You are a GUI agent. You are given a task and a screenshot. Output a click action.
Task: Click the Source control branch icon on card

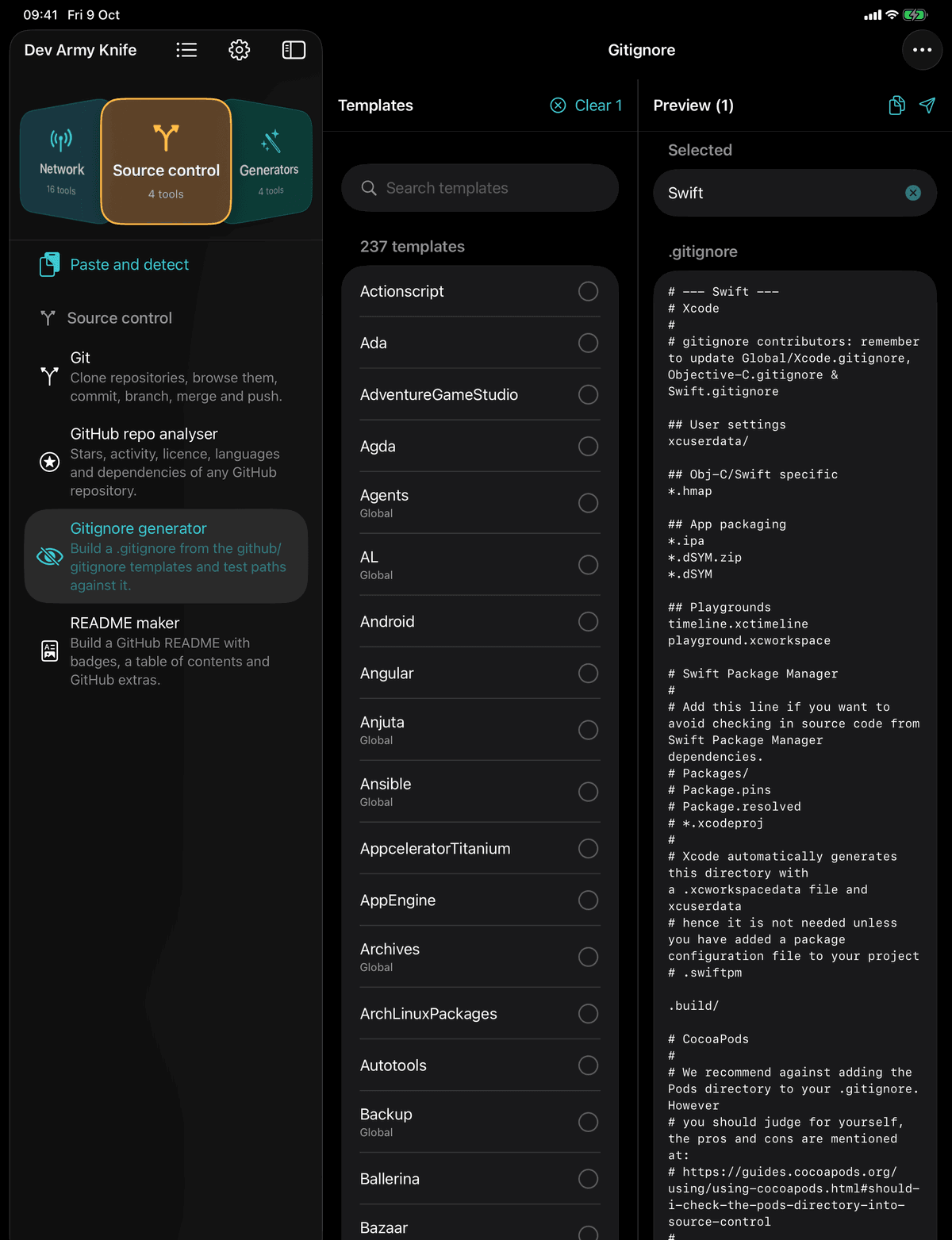(x=166, y=137)
